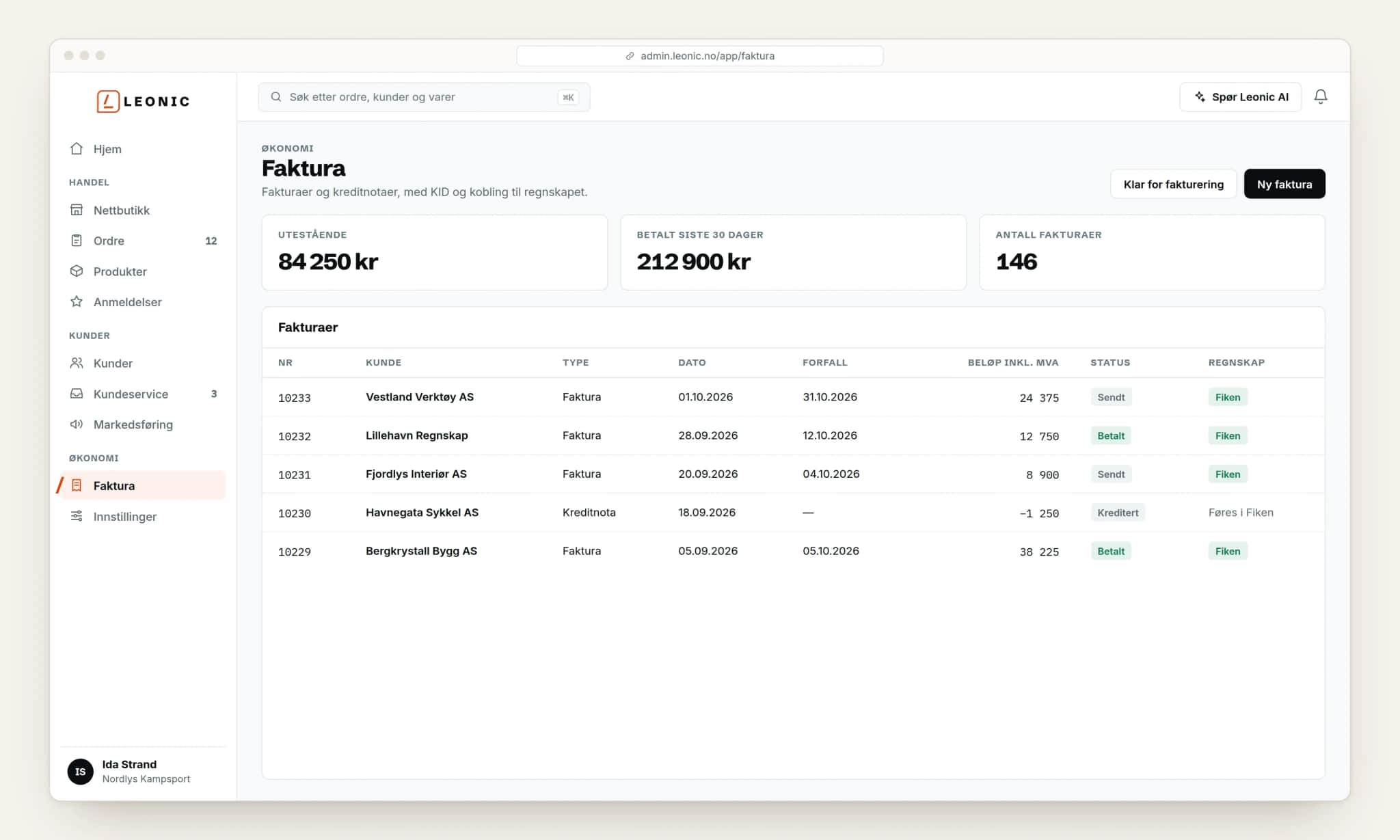Click Fiken badge for invoice 10229
1400x840 pixels.
coord(1227,551)
